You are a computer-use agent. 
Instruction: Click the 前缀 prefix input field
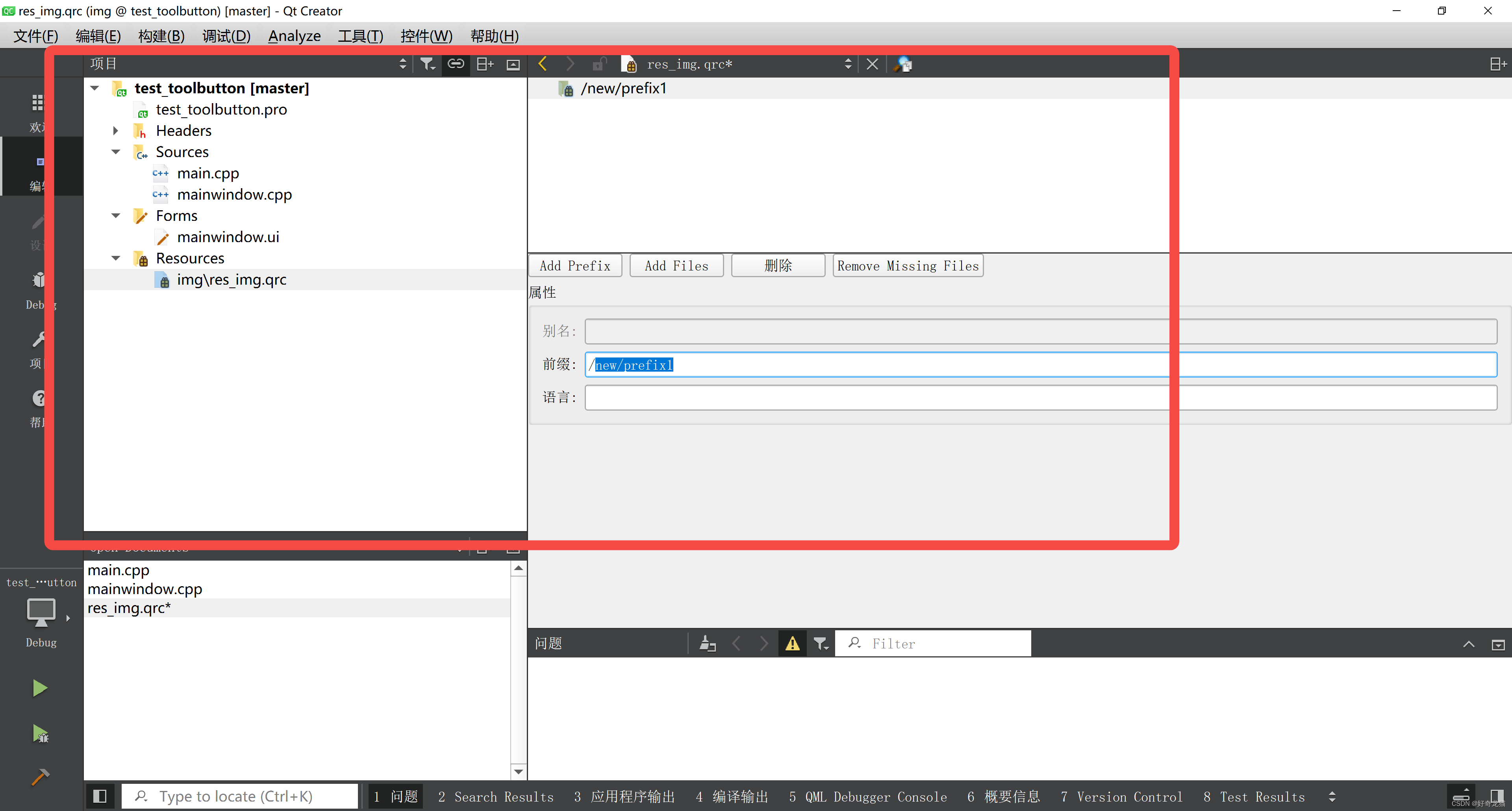coord(1041,365)
